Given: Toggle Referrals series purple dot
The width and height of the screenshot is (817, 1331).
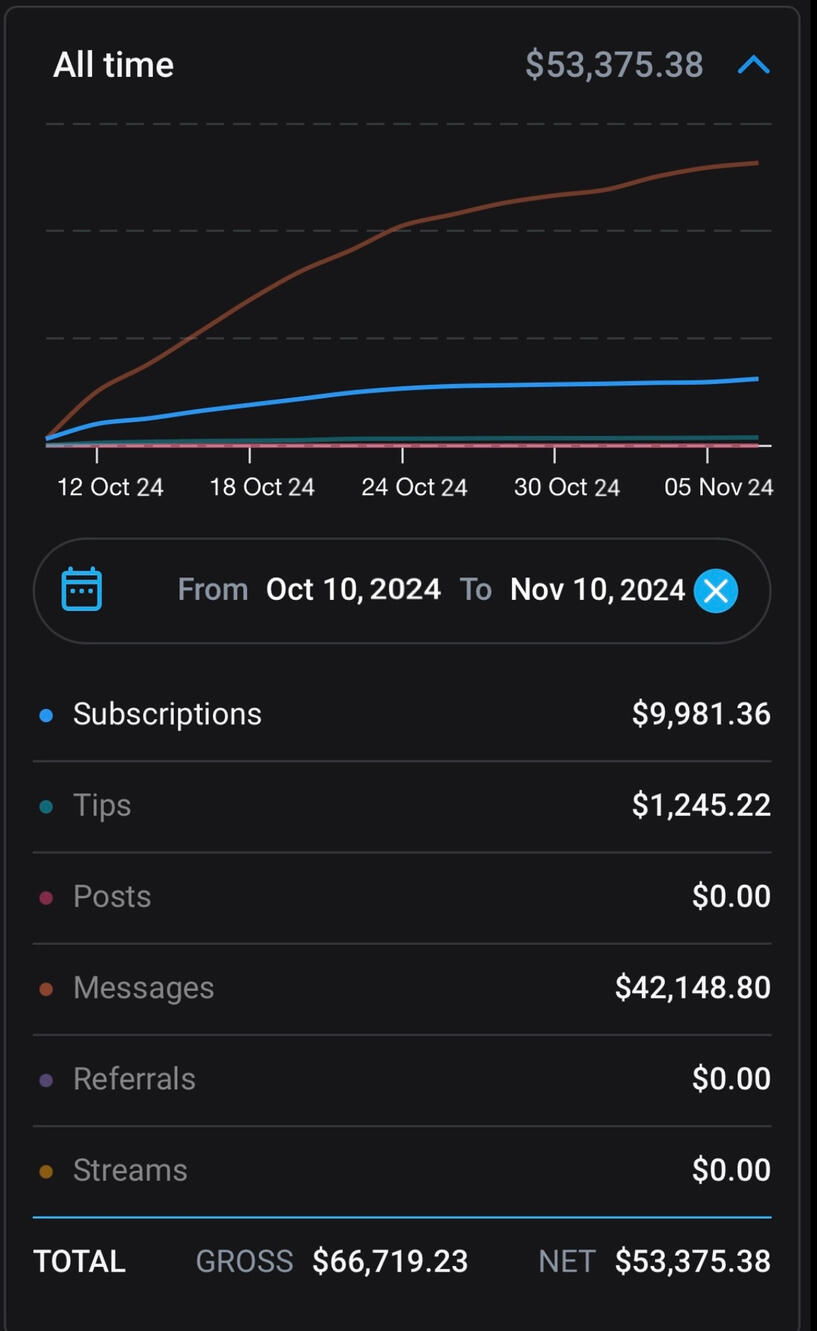Looking at the screenshot, I should [46, 1080].
